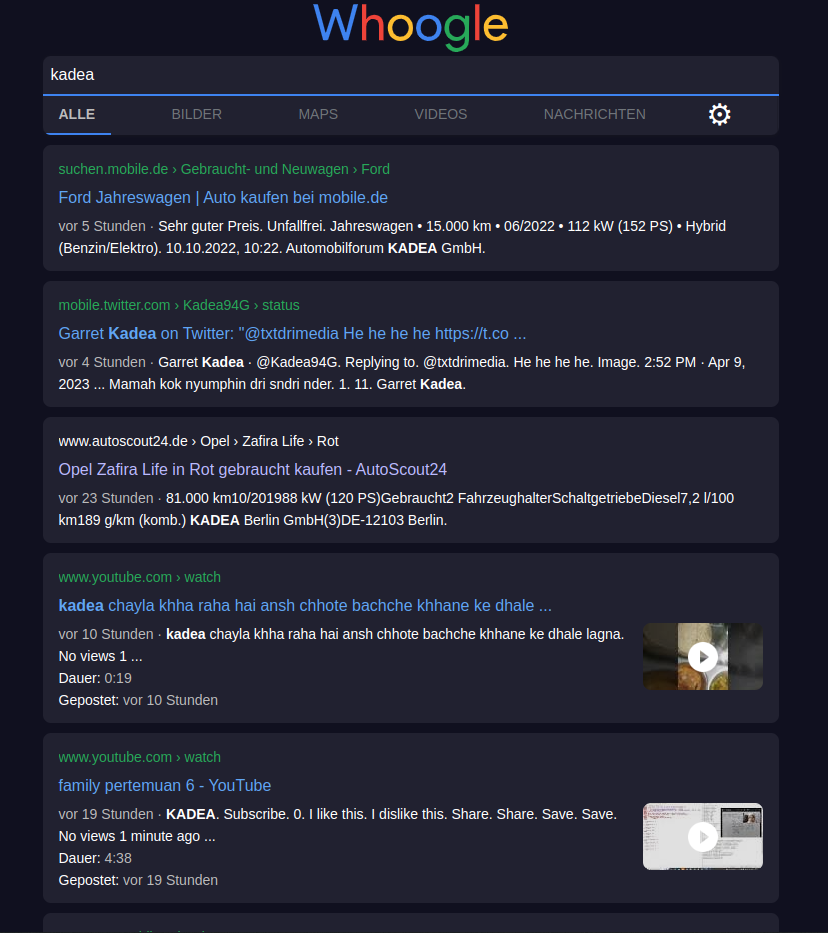Click 'vor 4 Stunden' in Twitter result
This screenshot has width=828, height=933.
point(102,362)
